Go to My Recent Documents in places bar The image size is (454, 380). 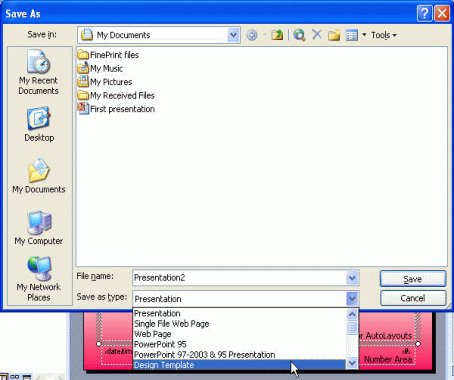click(38, 72)
